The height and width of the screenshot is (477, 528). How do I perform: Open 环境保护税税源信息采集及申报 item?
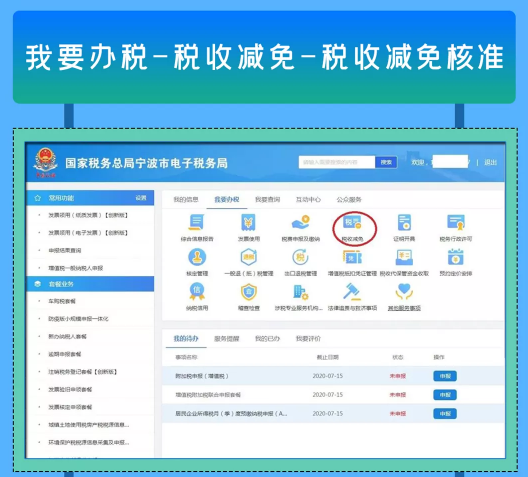[x=89, y=442]
